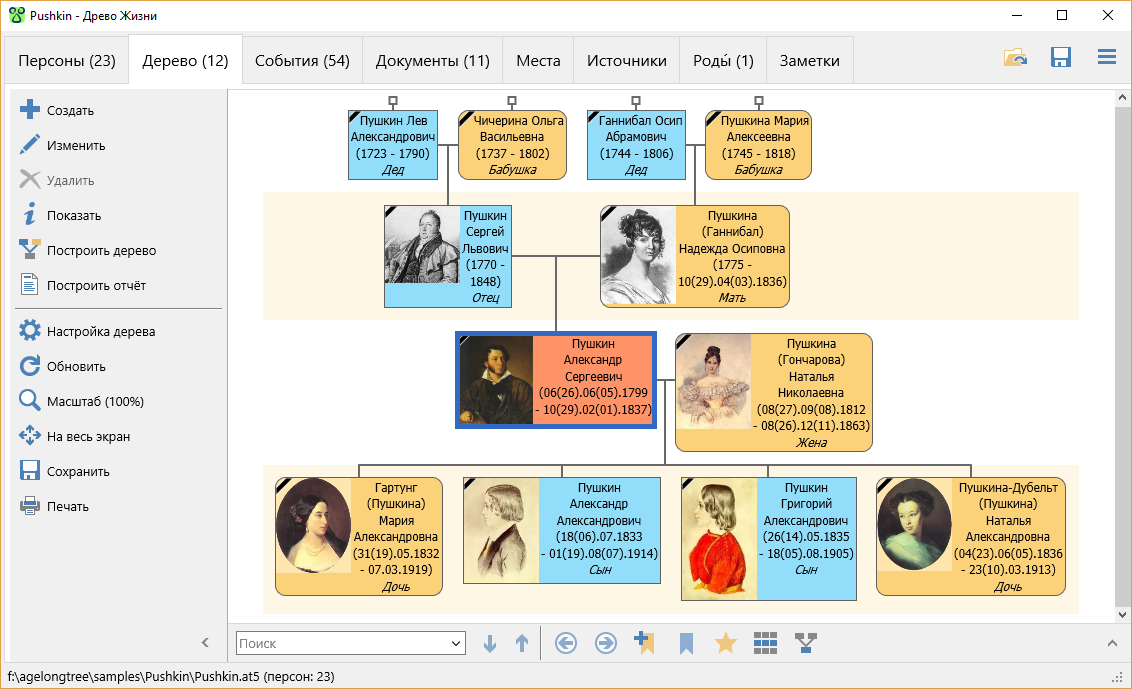Switch to the События (54) tab
This screenshot has width=1132, height=689.
click(302, 61)
